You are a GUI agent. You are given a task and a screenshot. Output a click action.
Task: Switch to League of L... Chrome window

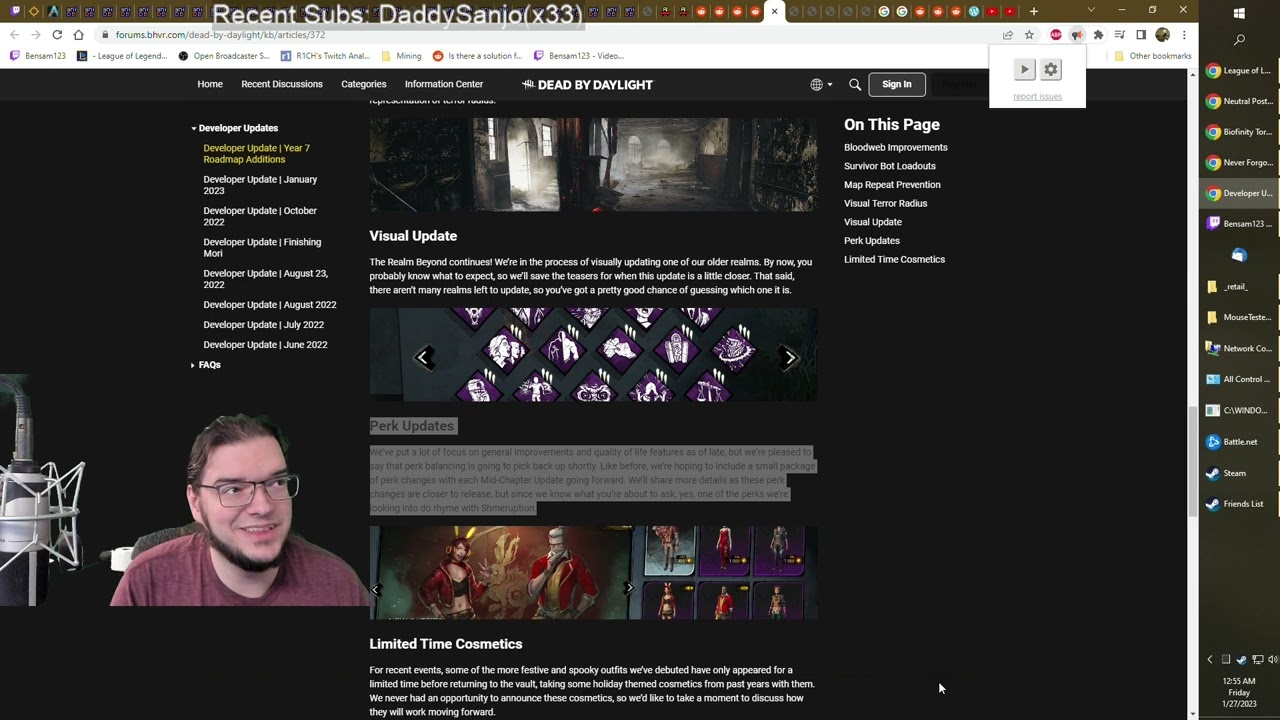[x=1239, y=71]
